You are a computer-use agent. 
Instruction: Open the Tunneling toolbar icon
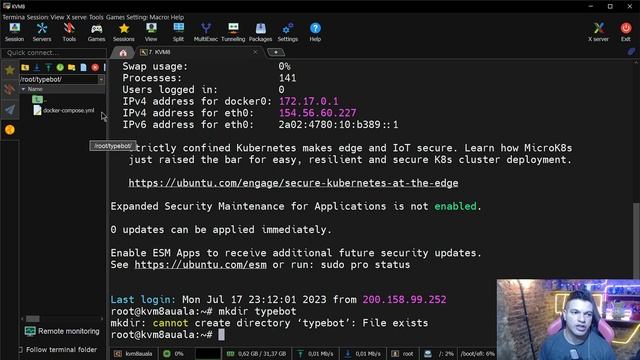(233, 32)
